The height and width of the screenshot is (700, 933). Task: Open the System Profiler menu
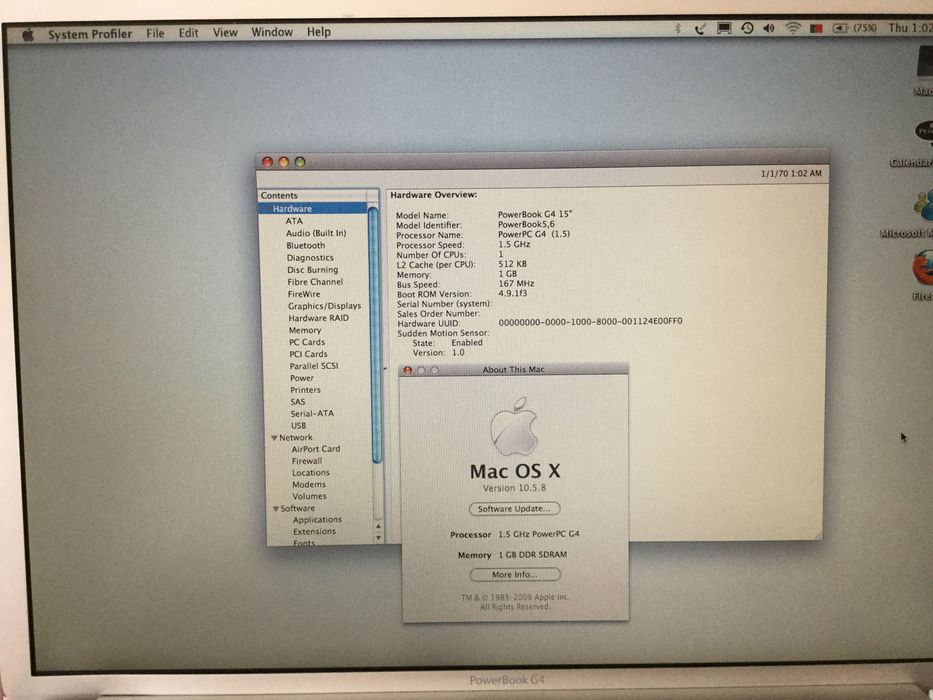[90, 34]
